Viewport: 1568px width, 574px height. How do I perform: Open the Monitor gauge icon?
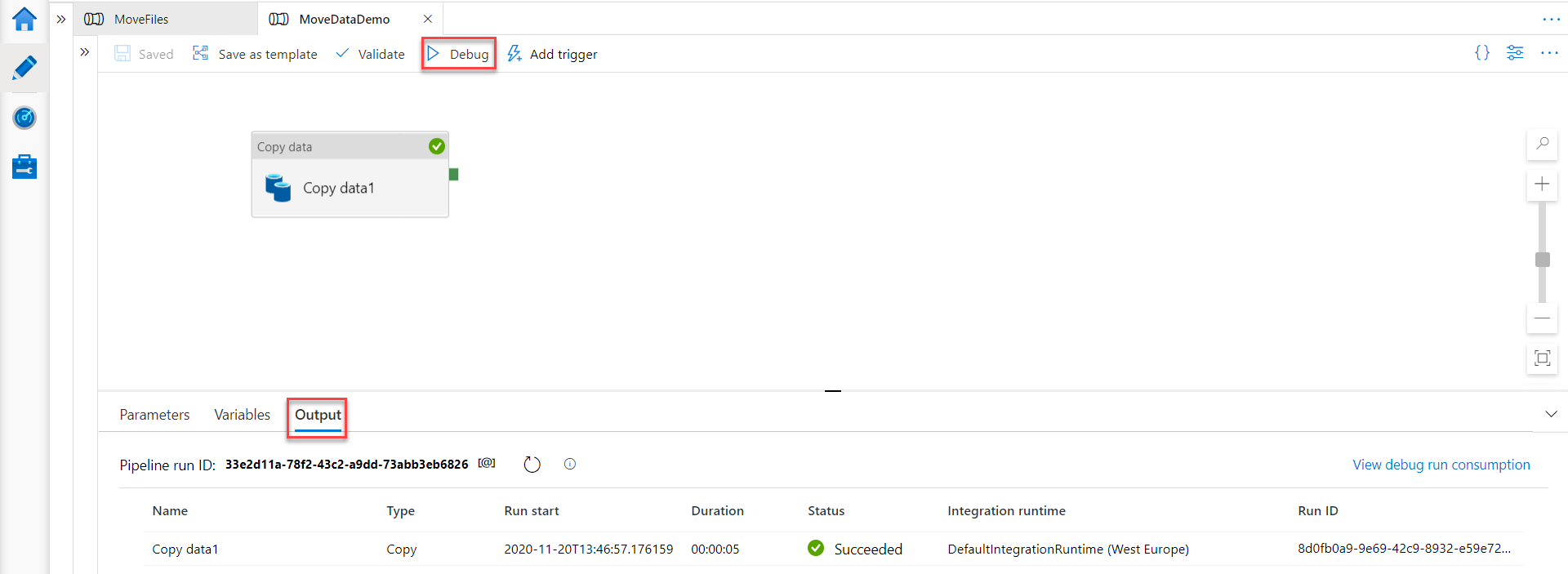pos(24,118)
